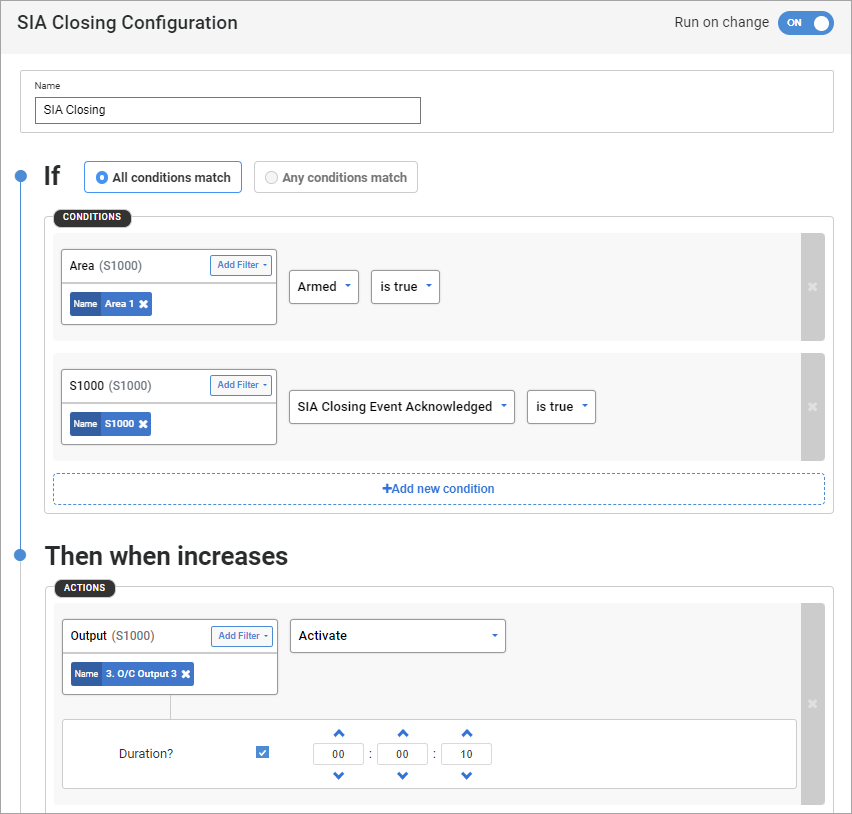Click Add new condition
Image resolution: width=852 pixels, height=814 pixels.
click(x=438, y=489)
